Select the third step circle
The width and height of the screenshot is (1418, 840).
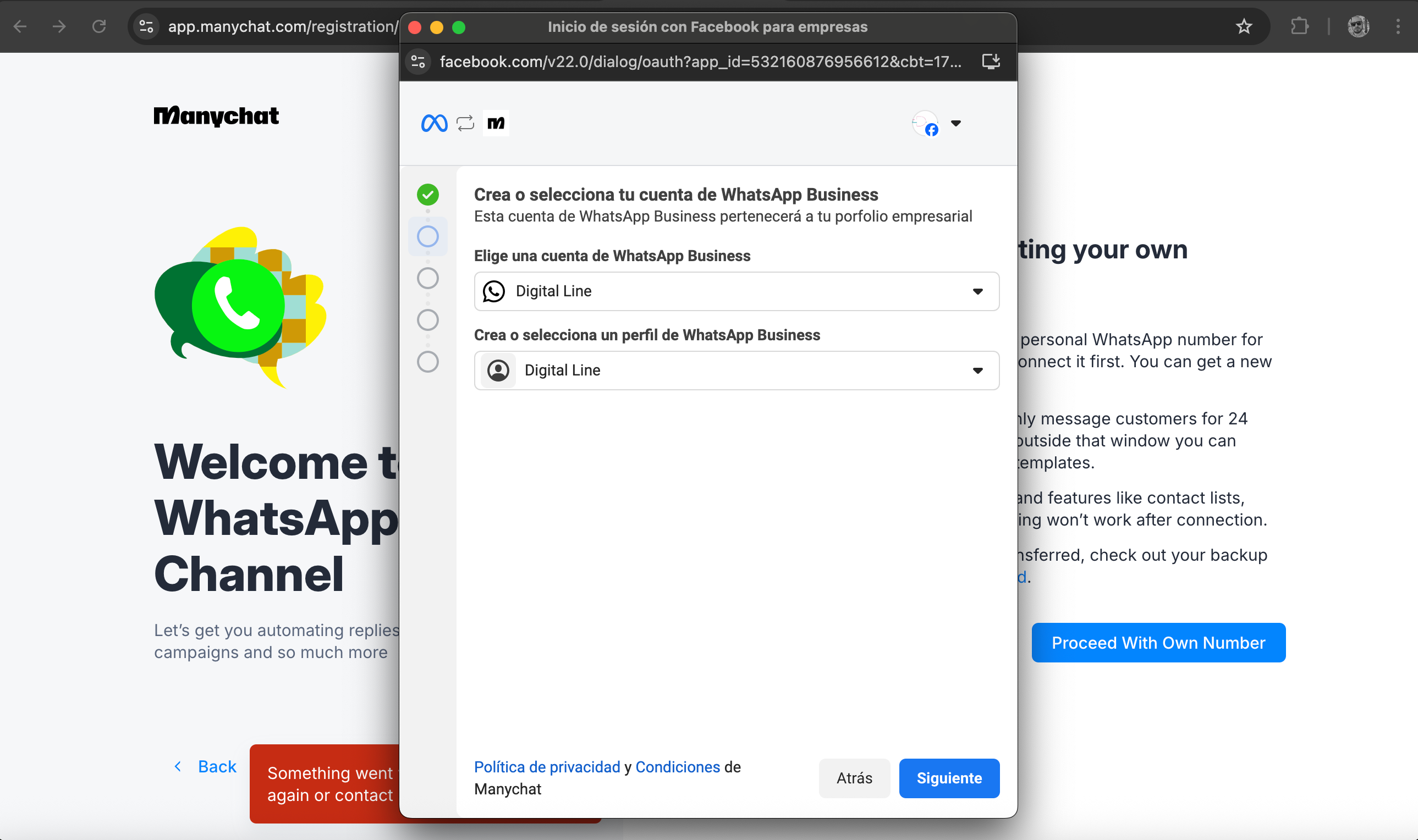coord(427,278)
